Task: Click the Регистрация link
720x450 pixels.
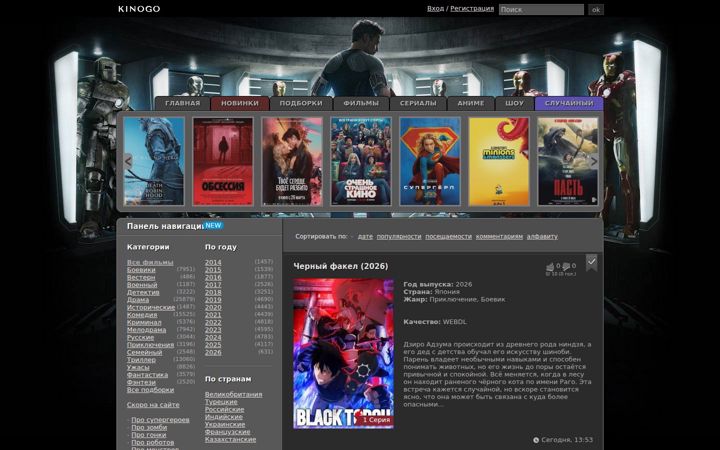Action: [x=472, y=9]
